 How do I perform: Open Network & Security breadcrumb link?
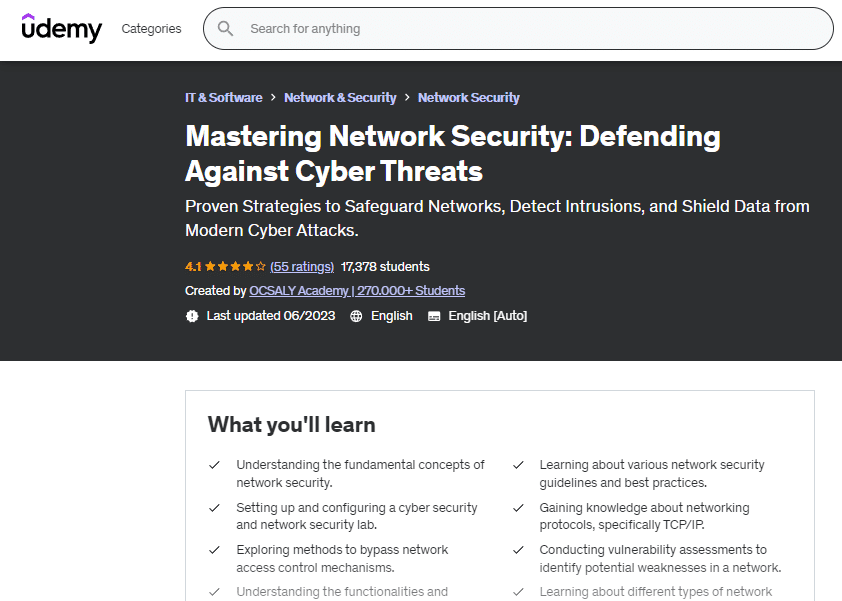tap(340, 98)
